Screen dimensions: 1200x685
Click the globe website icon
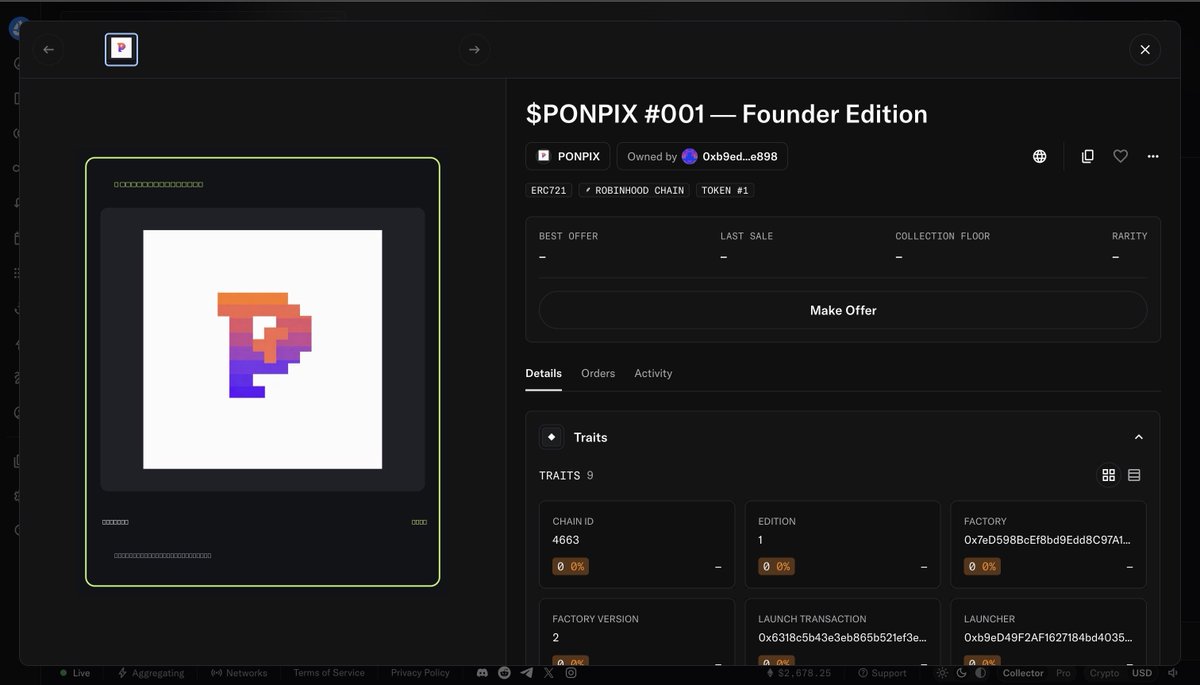pyautogui.click(x=1040, y=156)
